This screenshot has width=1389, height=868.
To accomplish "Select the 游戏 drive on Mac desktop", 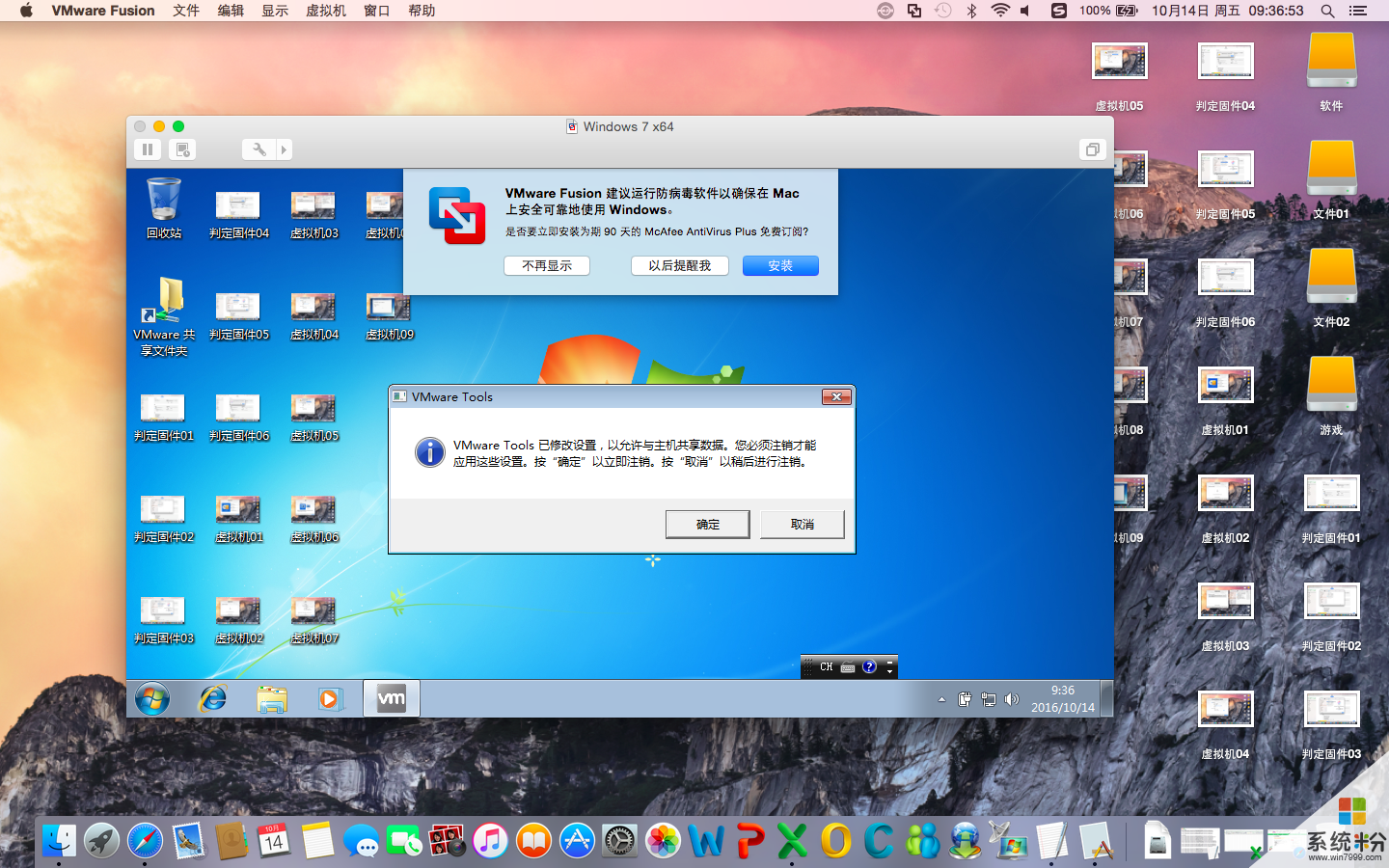I will [1332, 396].
